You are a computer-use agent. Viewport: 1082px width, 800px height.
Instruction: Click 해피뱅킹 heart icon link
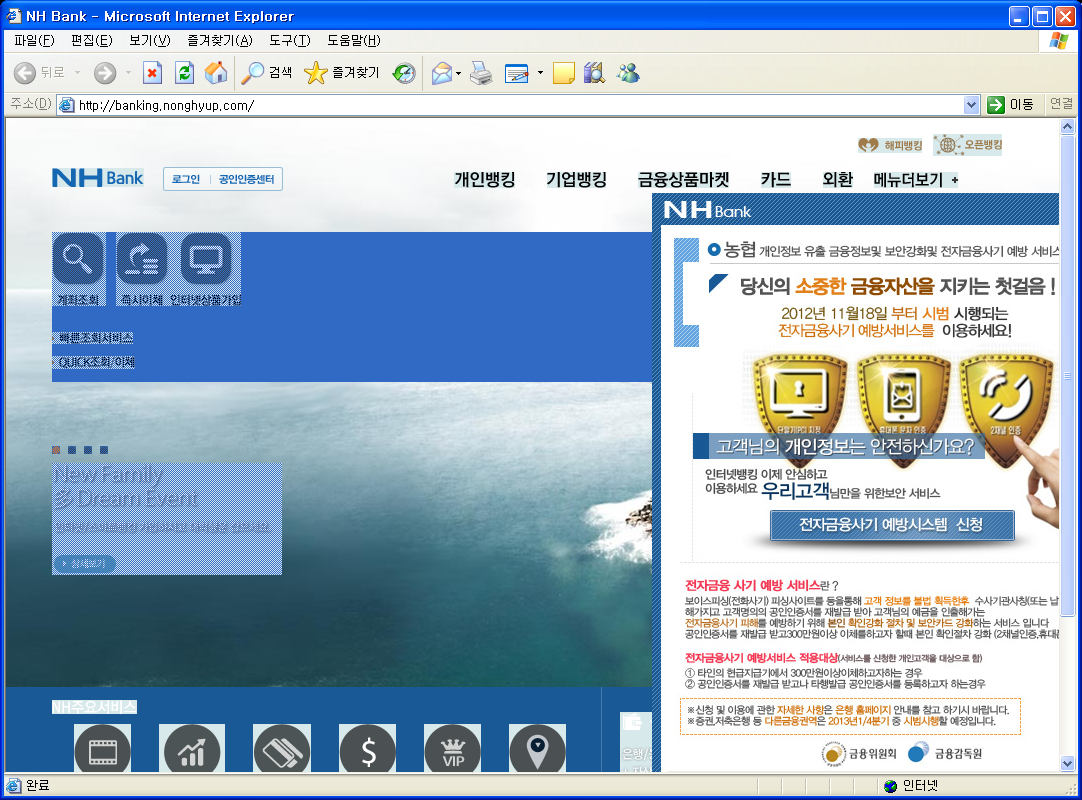point(890,145)
